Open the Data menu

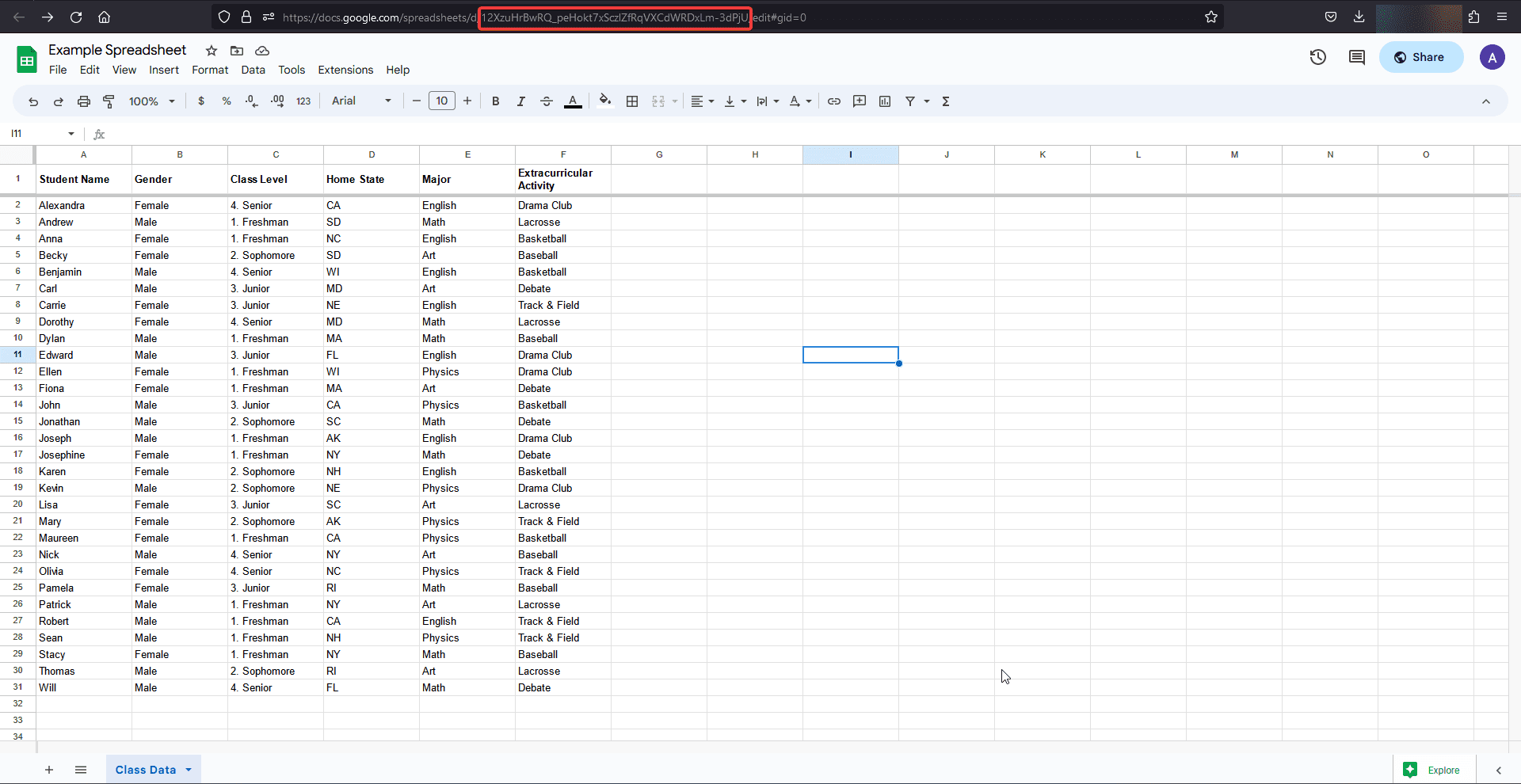click(x=253, y=70)
